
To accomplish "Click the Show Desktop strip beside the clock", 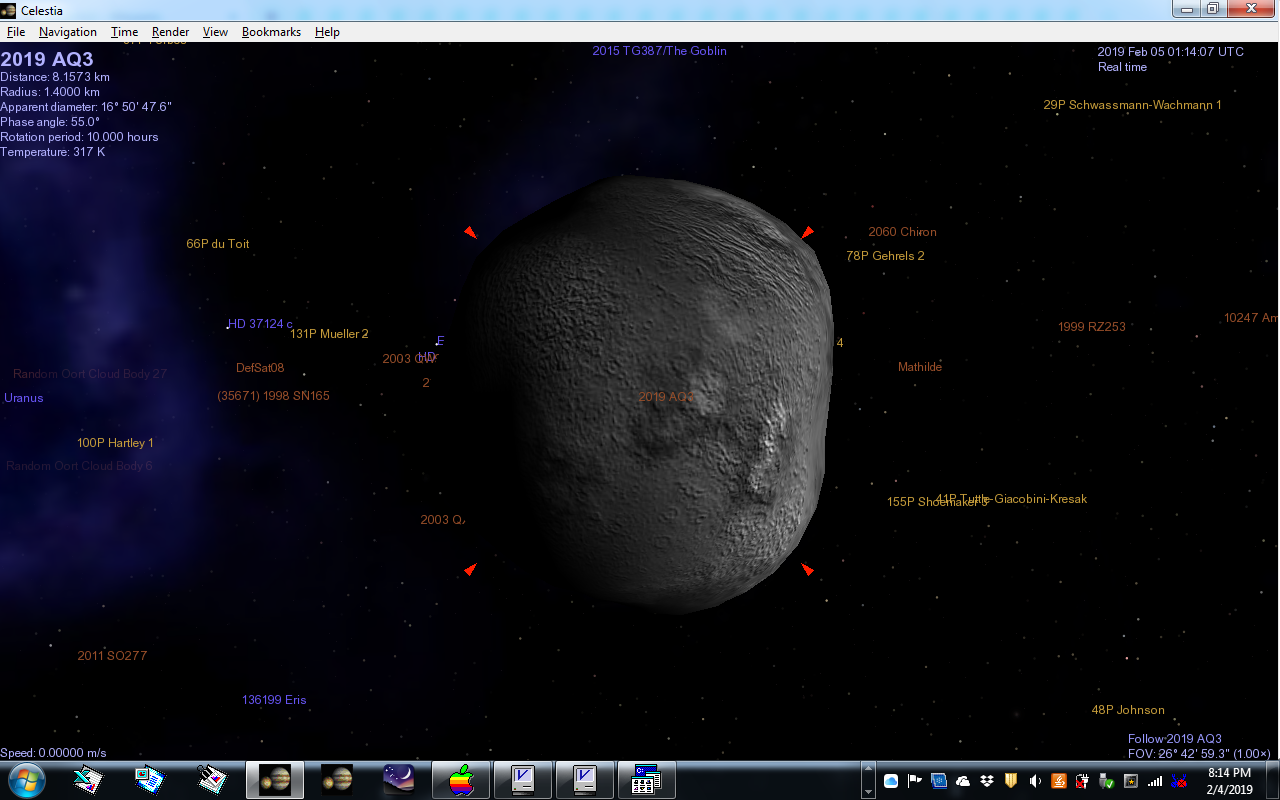I will [1272, 780].
